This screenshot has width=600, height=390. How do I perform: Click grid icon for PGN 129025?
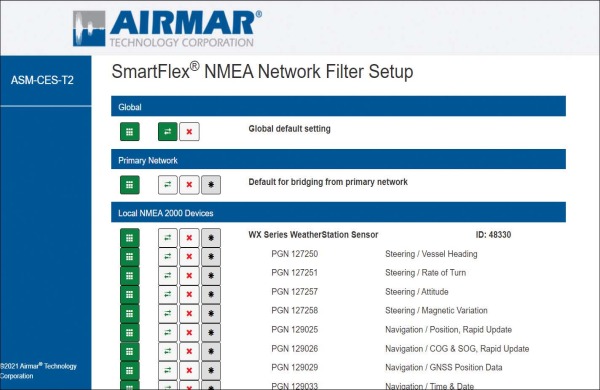(130, 333)
